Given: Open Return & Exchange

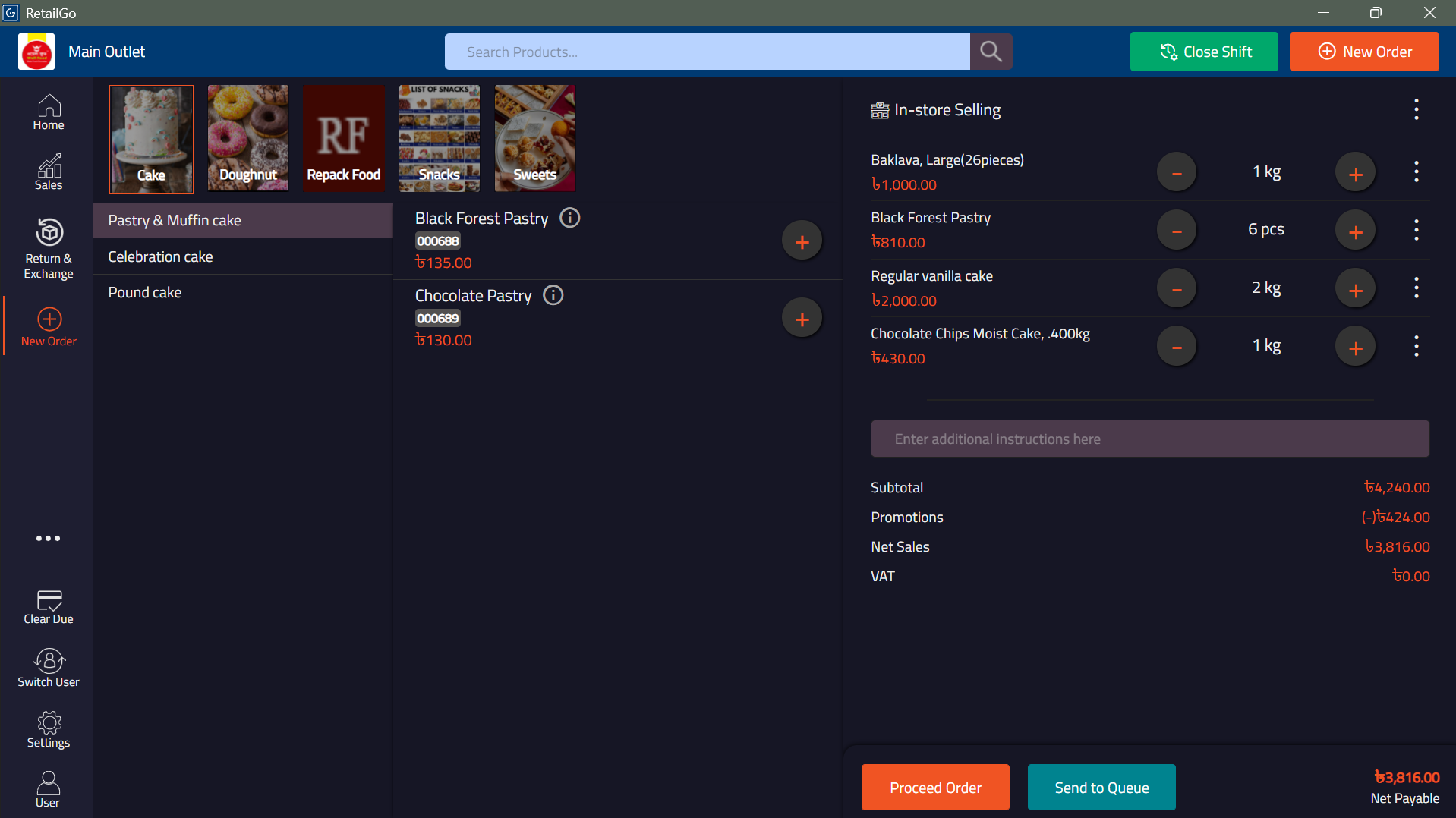Looking at the screenshot, I should [49, 250].
